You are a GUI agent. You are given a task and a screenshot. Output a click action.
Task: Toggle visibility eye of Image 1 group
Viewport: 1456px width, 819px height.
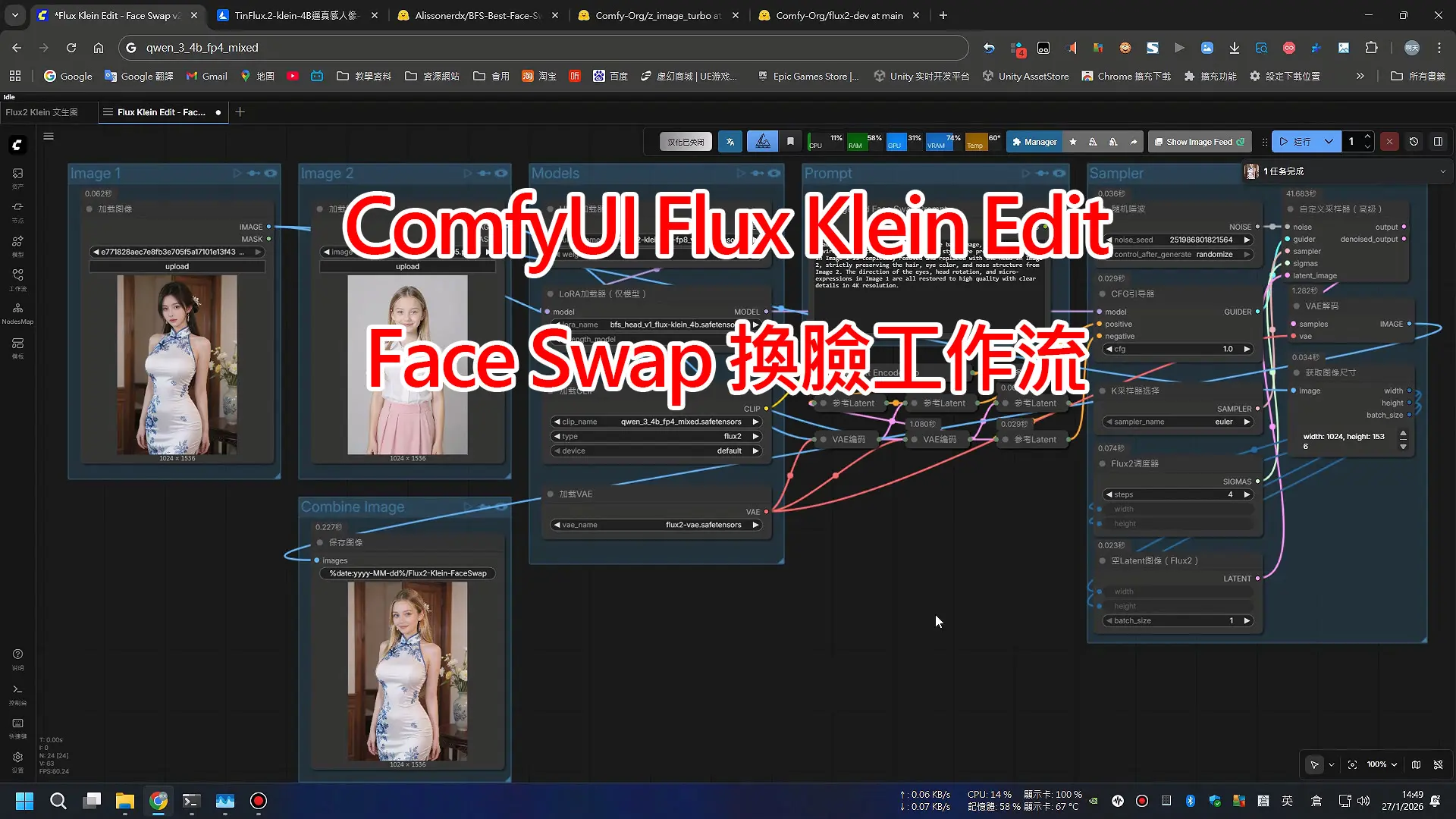pyautogui.click(x=271, y=174)
